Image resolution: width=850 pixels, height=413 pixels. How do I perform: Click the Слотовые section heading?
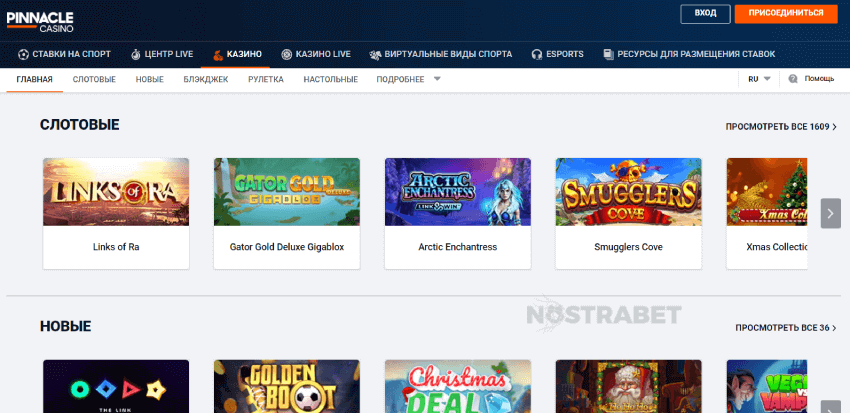80,125
